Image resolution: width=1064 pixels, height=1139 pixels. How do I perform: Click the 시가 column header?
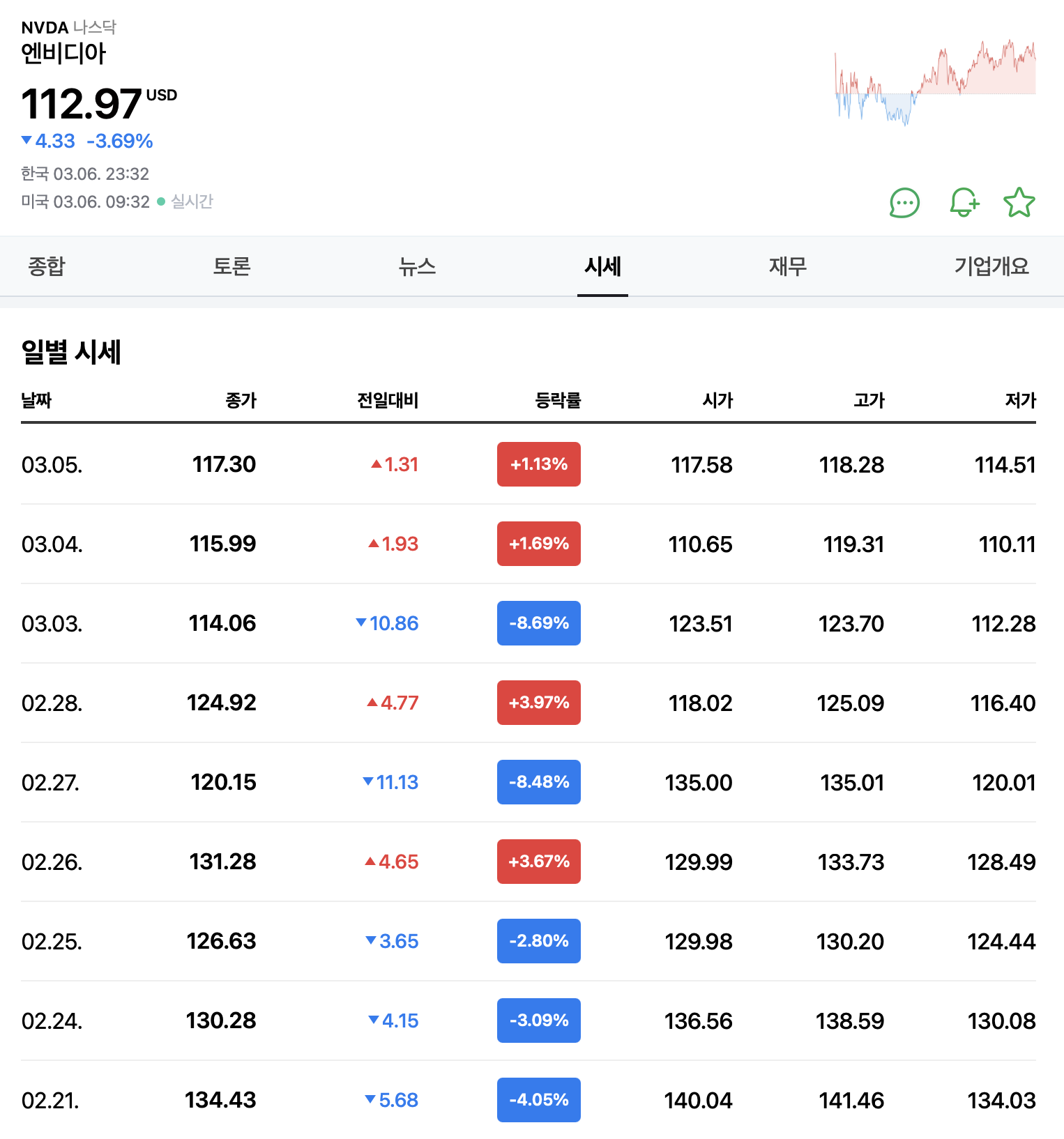[717, 401]
